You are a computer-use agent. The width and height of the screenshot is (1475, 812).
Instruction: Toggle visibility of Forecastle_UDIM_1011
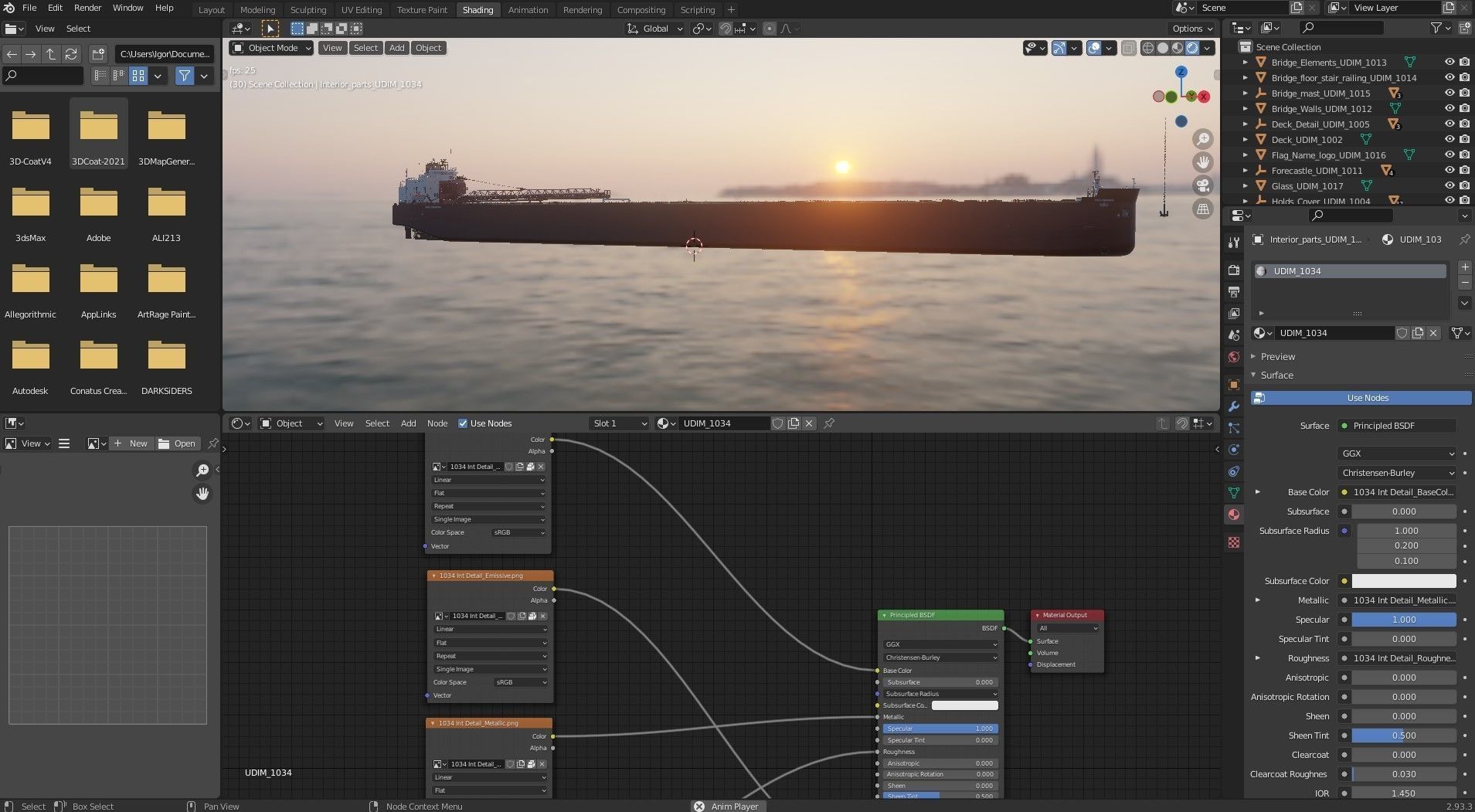point(1450,171)
